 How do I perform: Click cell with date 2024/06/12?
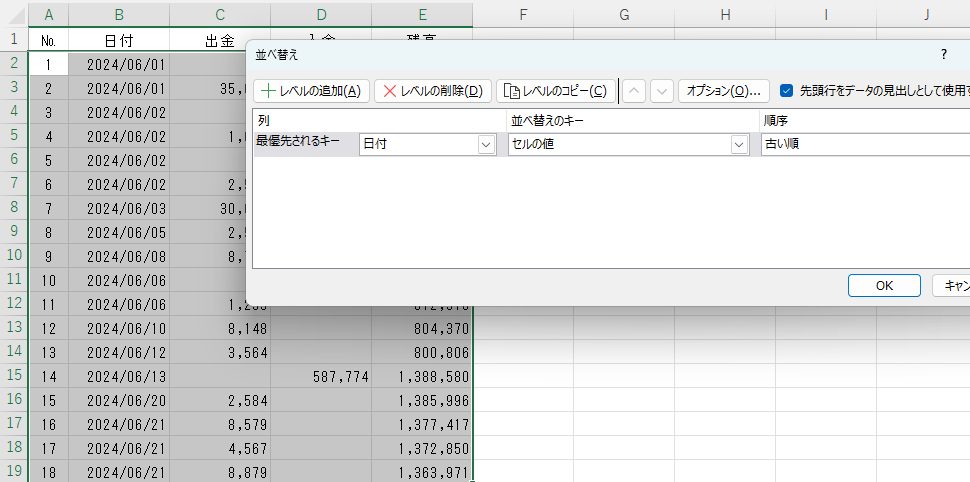pos(119,352)
